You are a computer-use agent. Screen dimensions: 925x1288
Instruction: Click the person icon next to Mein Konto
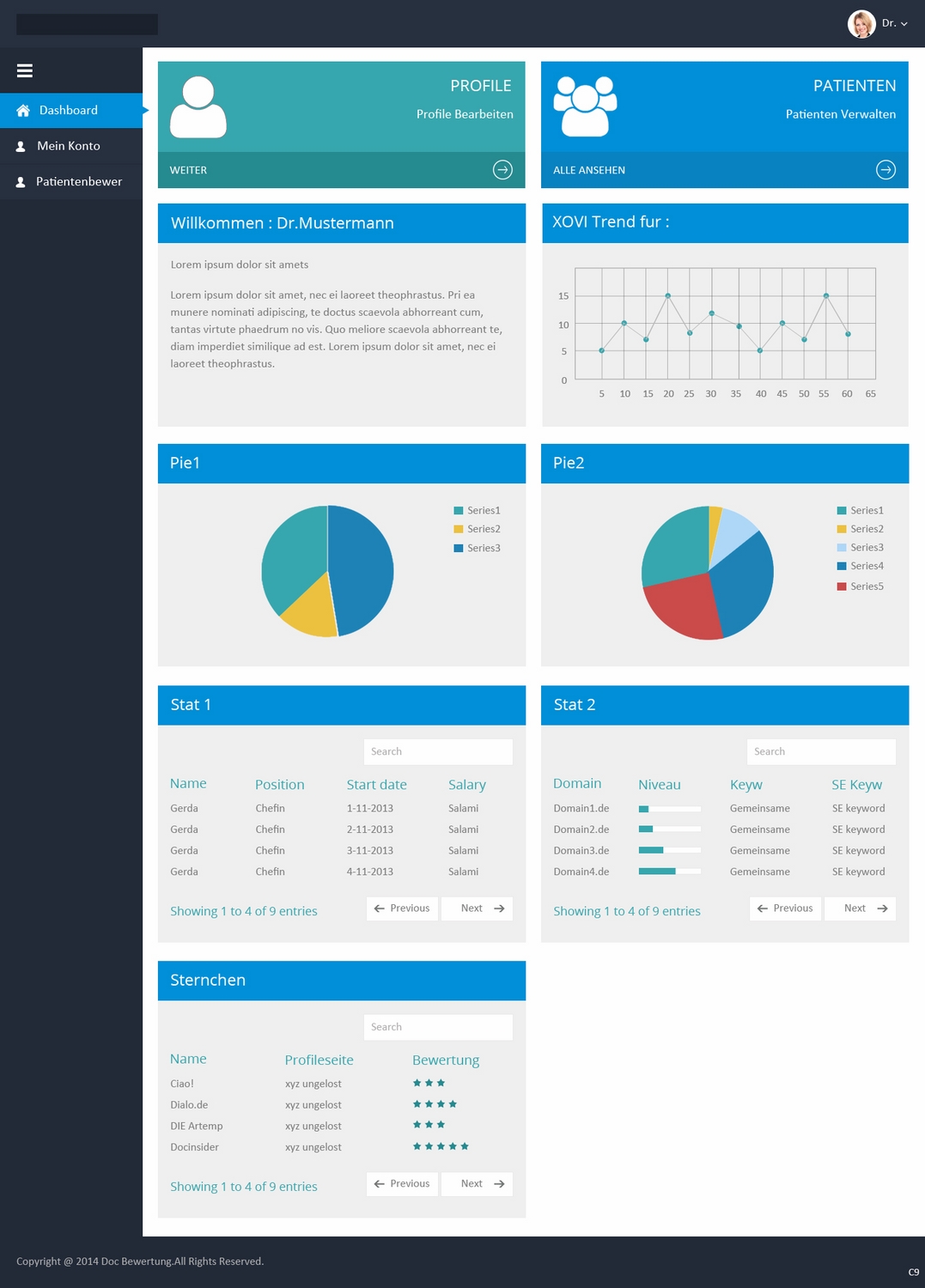[x=19, y=145]
